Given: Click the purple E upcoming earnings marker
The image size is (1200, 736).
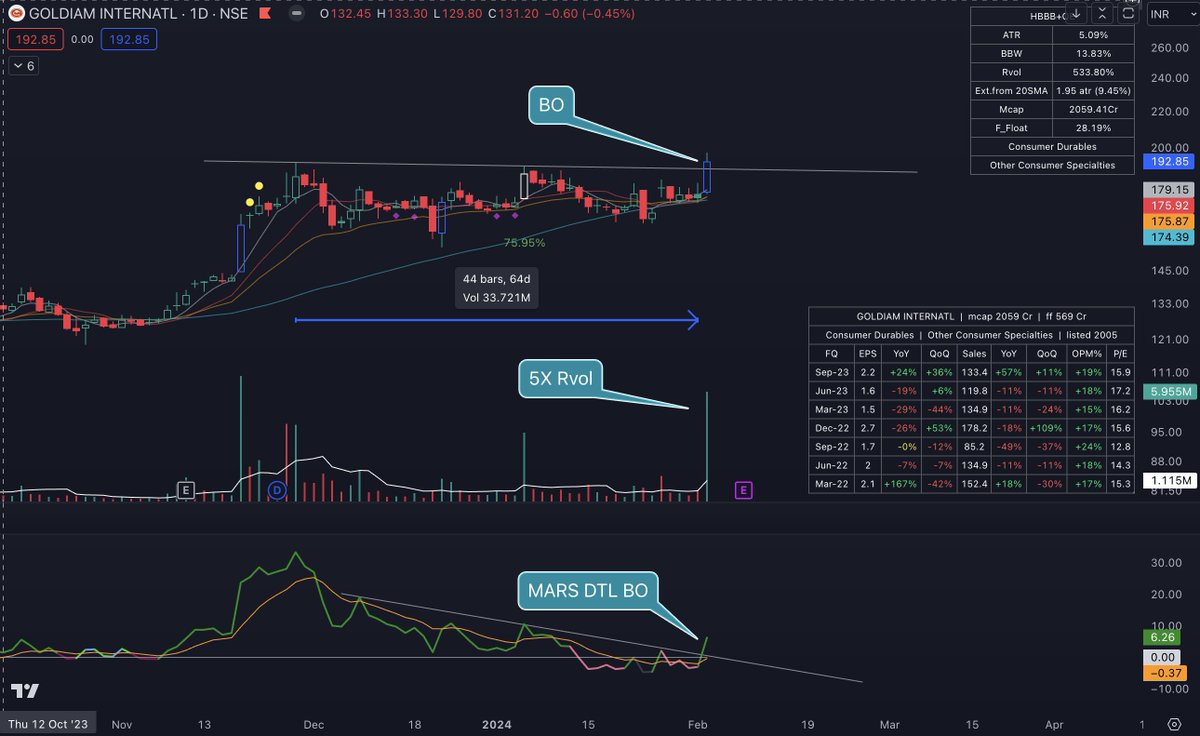Looking at the screenshot, I should (x=743, y=489).
